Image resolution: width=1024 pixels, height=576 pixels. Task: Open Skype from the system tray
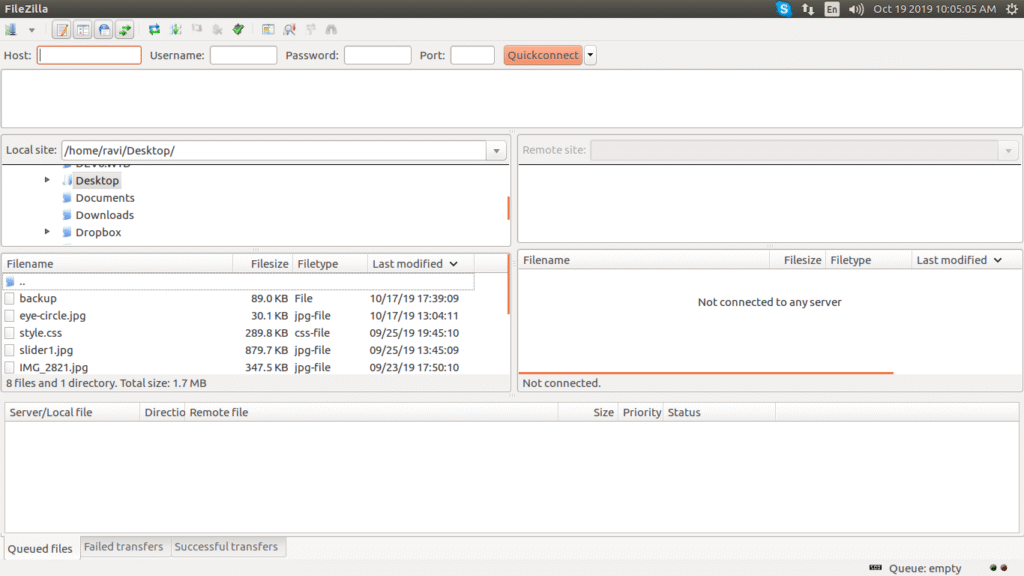[784, 9]
